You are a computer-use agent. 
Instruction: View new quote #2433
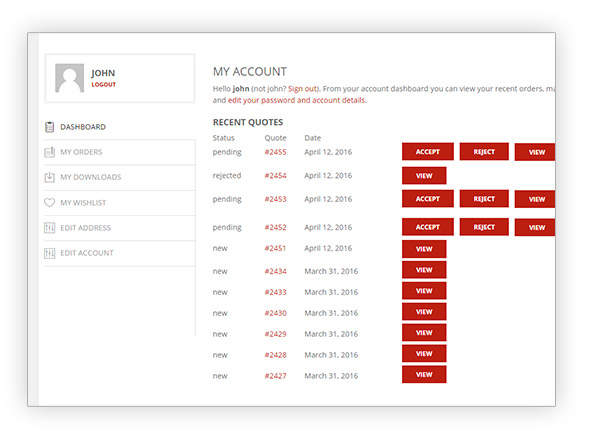click(424, 291)
